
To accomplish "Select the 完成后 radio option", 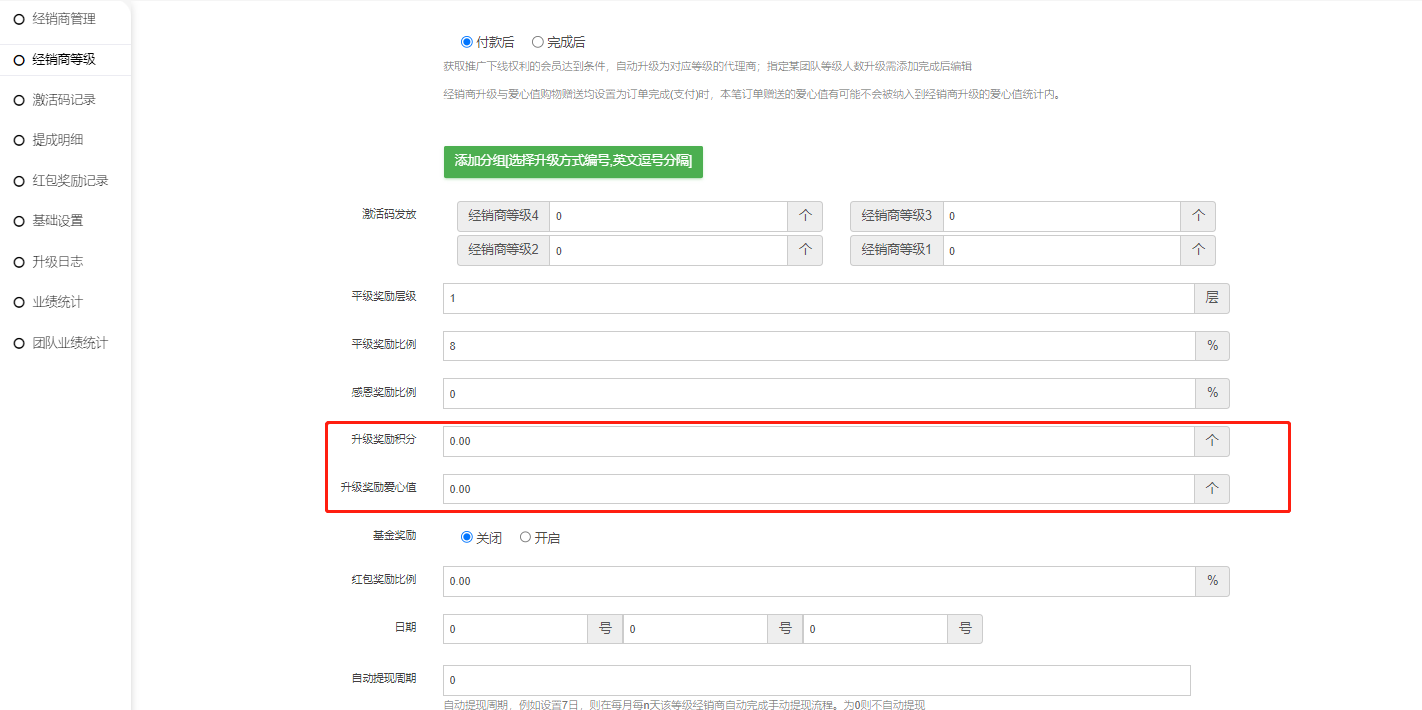I will pyautogui.click(x=538, y=42).
